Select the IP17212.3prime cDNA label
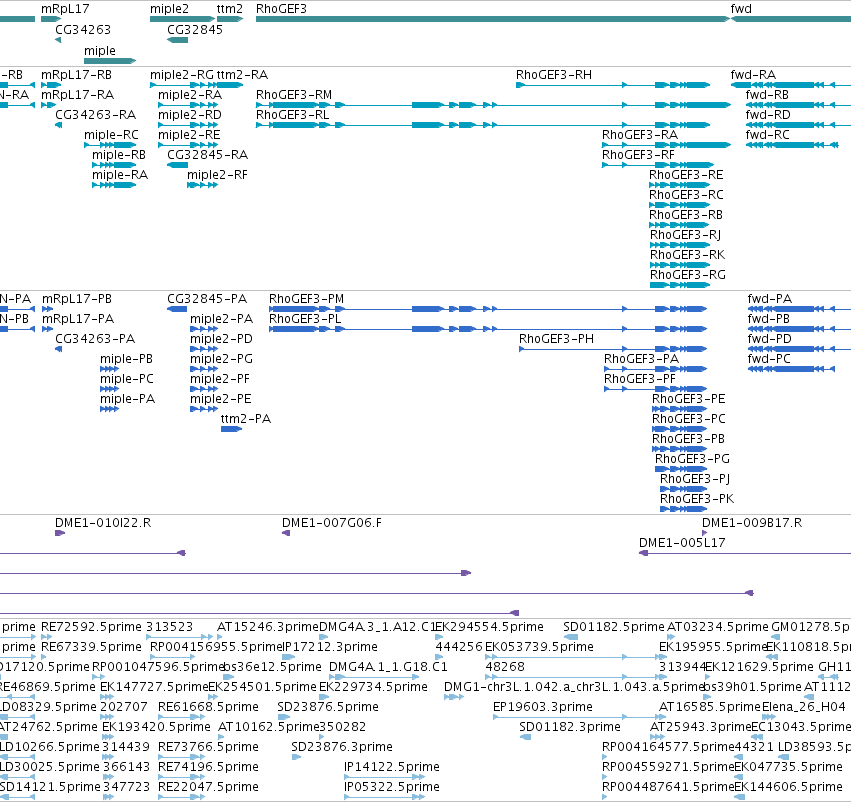This screenshot has width=851, height=802. (x=329, y=647)
